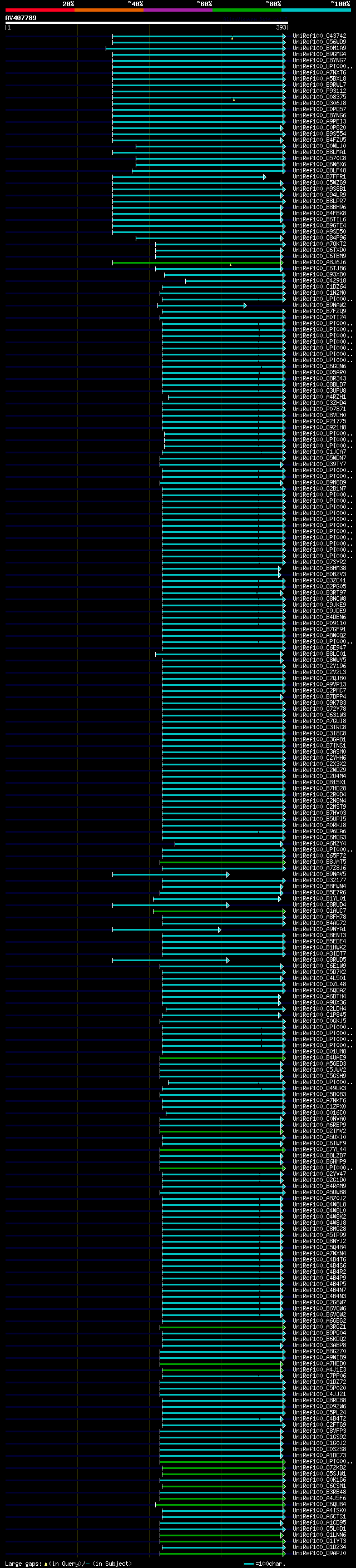Screen dimensions: 356x1568
Task: Open hit UniRef100_B9GMG4
Action: 319,54
